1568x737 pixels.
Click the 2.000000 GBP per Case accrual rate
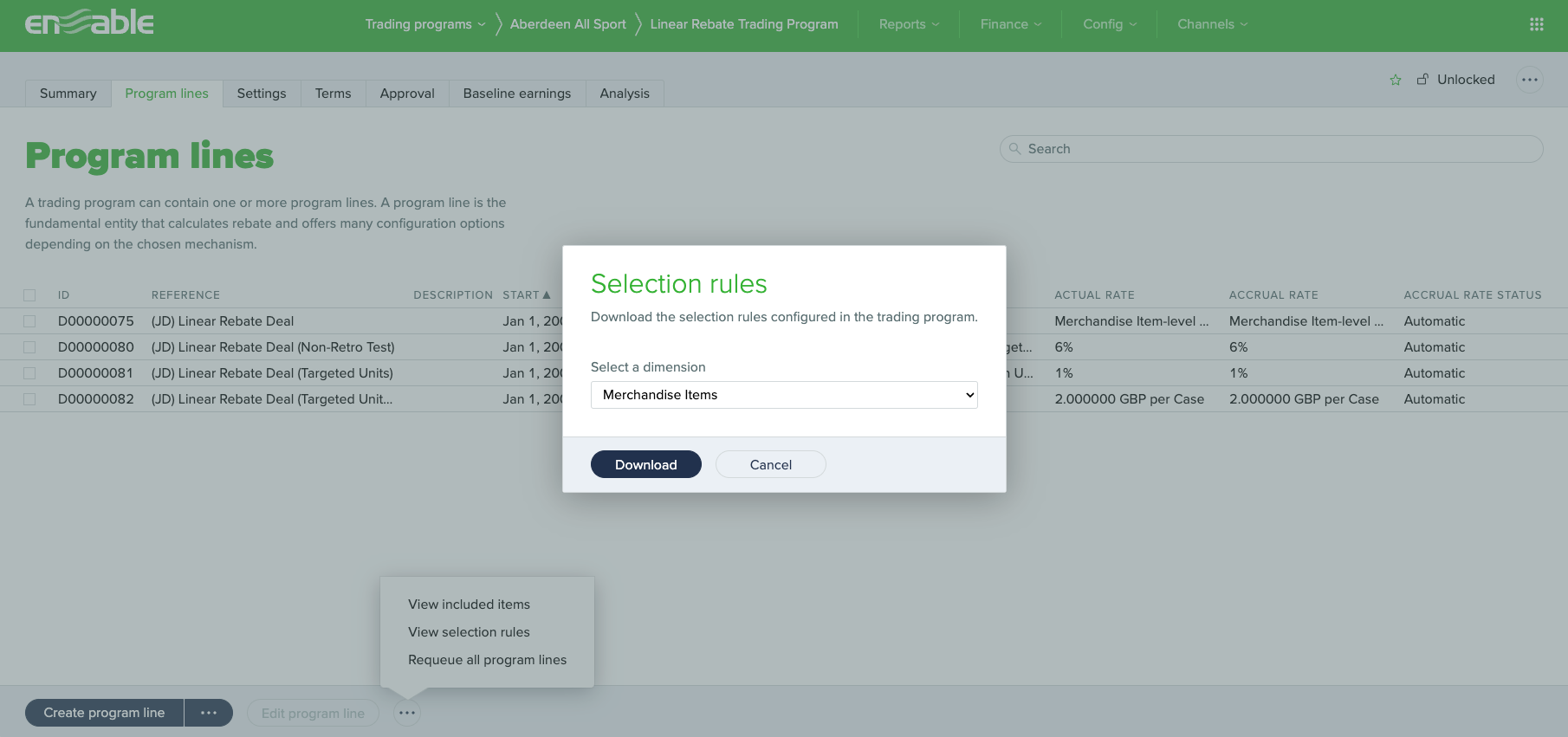pos(1304,399)
